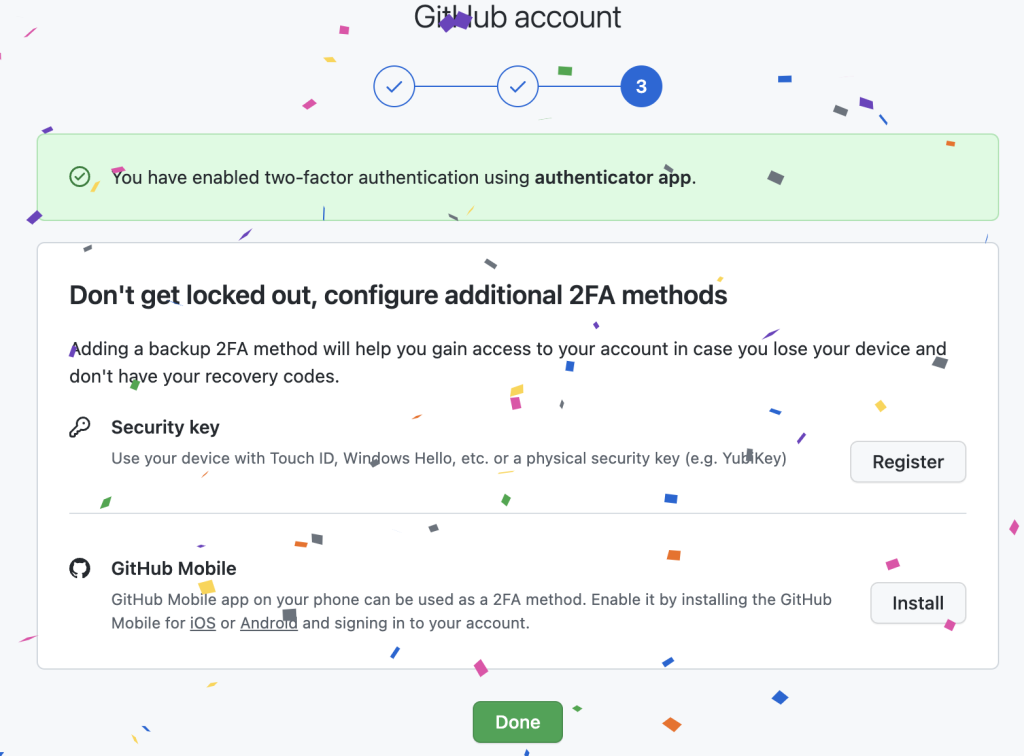Image resolution: width=1024 pixels, height=756 pixels.
Task: Click the bold "authenticator app" text in banner
Action: click(613, 178)
